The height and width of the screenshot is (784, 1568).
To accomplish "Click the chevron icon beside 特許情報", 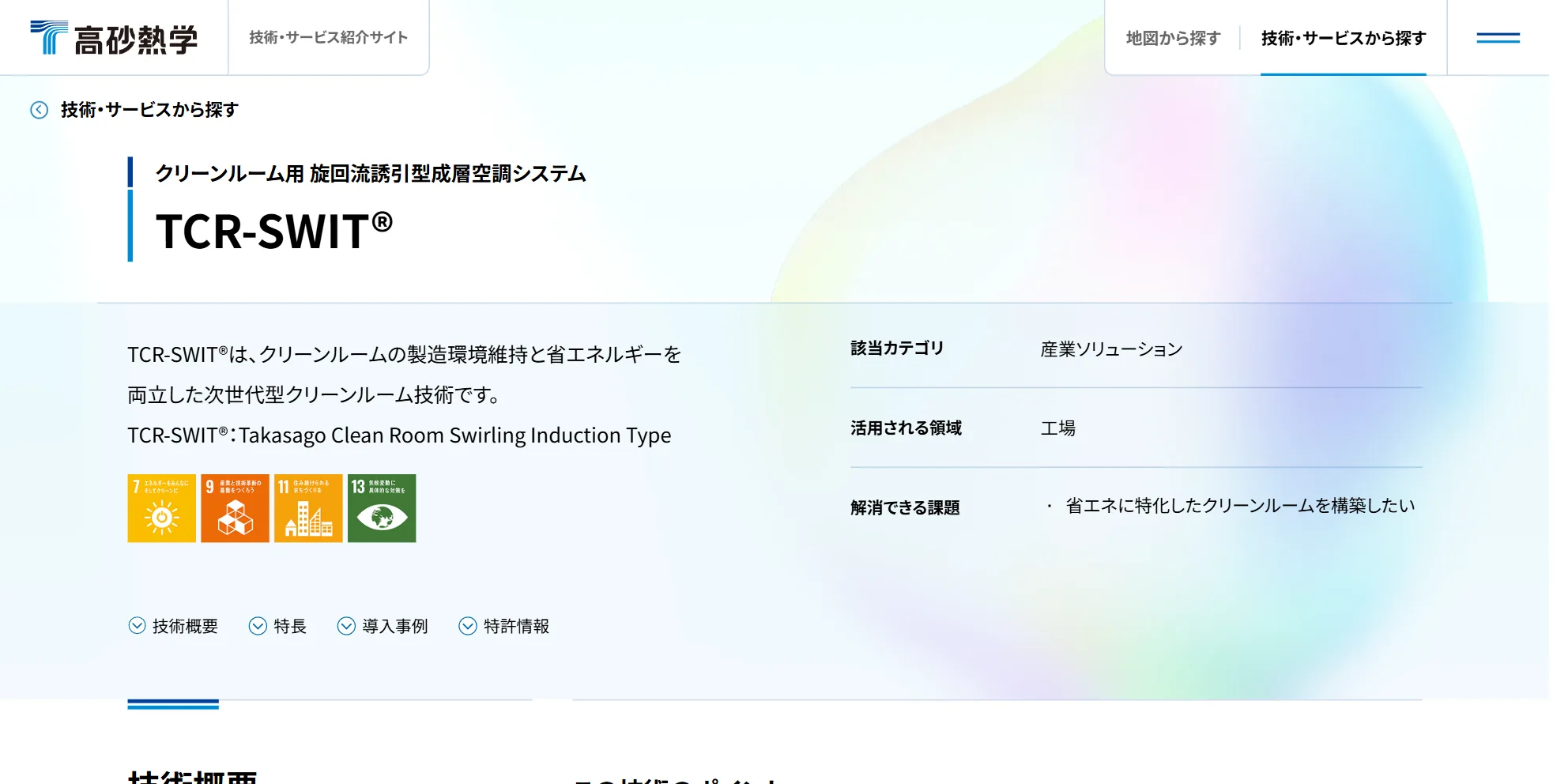I will tap(468, 626).
